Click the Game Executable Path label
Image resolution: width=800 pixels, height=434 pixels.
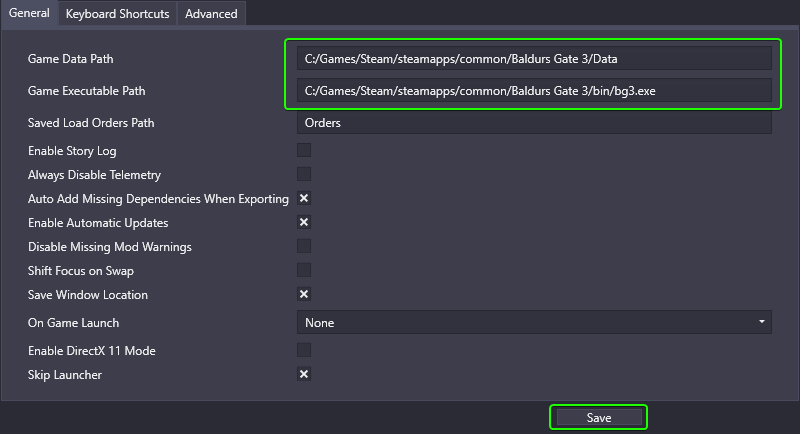(x=87, y=91)
